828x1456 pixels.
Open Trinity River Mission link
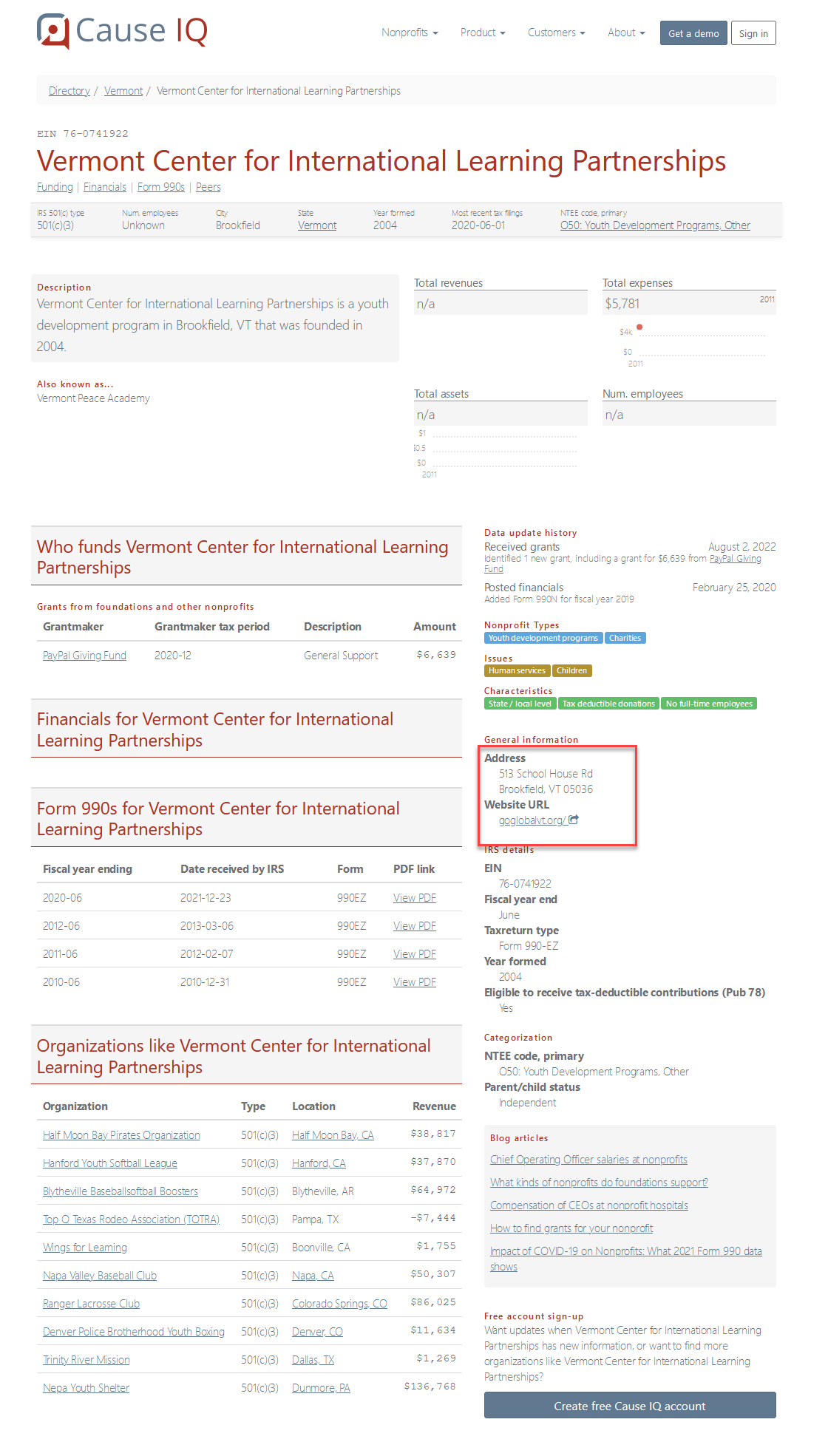86,1360
